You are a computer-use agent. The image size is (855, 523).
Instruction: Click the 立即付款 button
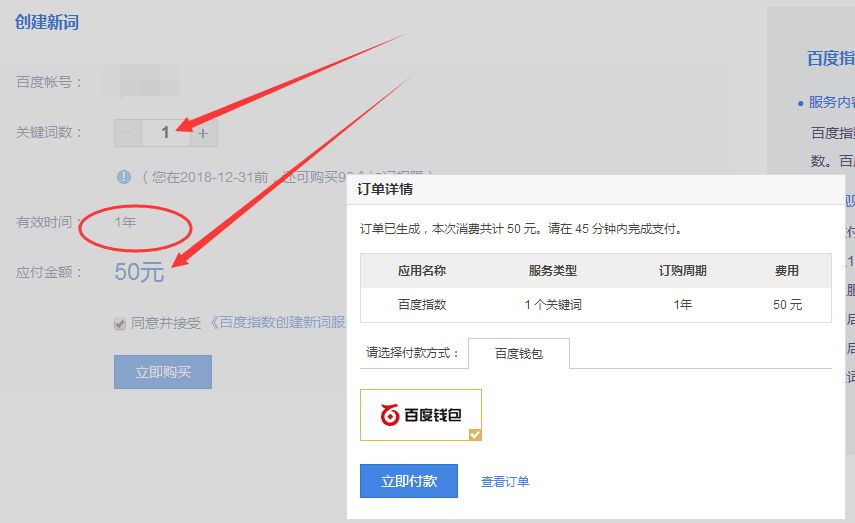tap(409, 481)
